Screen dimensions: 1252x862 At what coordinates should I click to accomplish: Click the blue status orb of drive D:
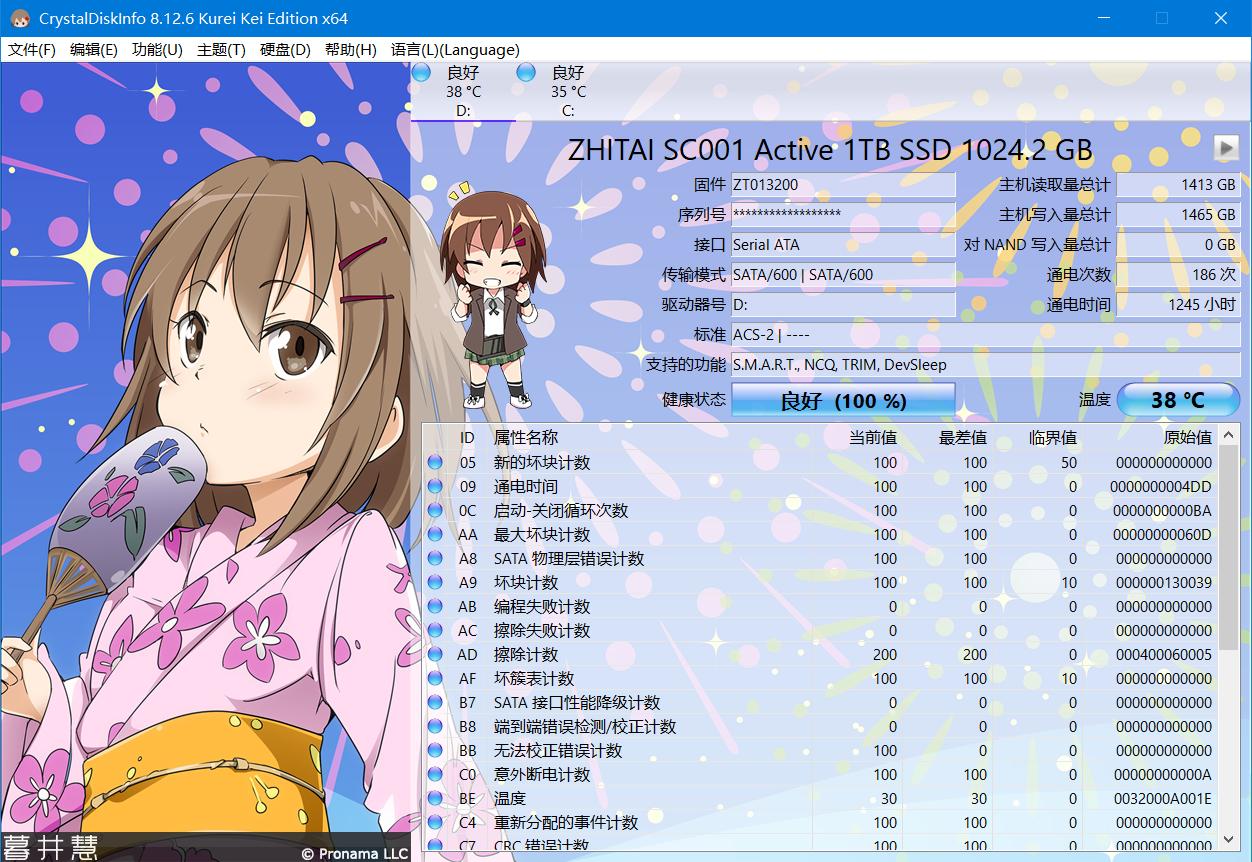coord(421,72)
